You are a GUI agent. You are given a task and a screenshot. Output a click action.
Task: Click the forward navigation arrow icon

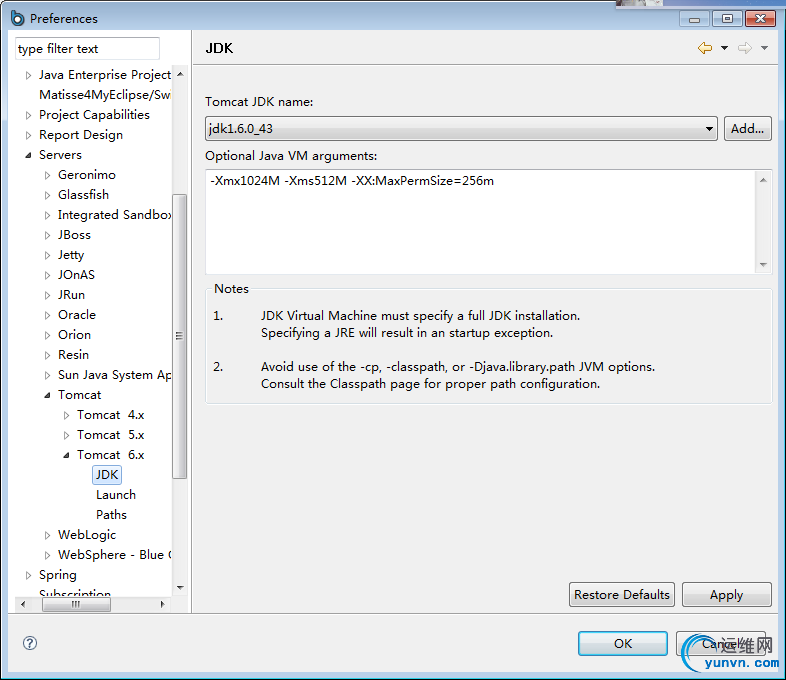[x=745, y=48]
